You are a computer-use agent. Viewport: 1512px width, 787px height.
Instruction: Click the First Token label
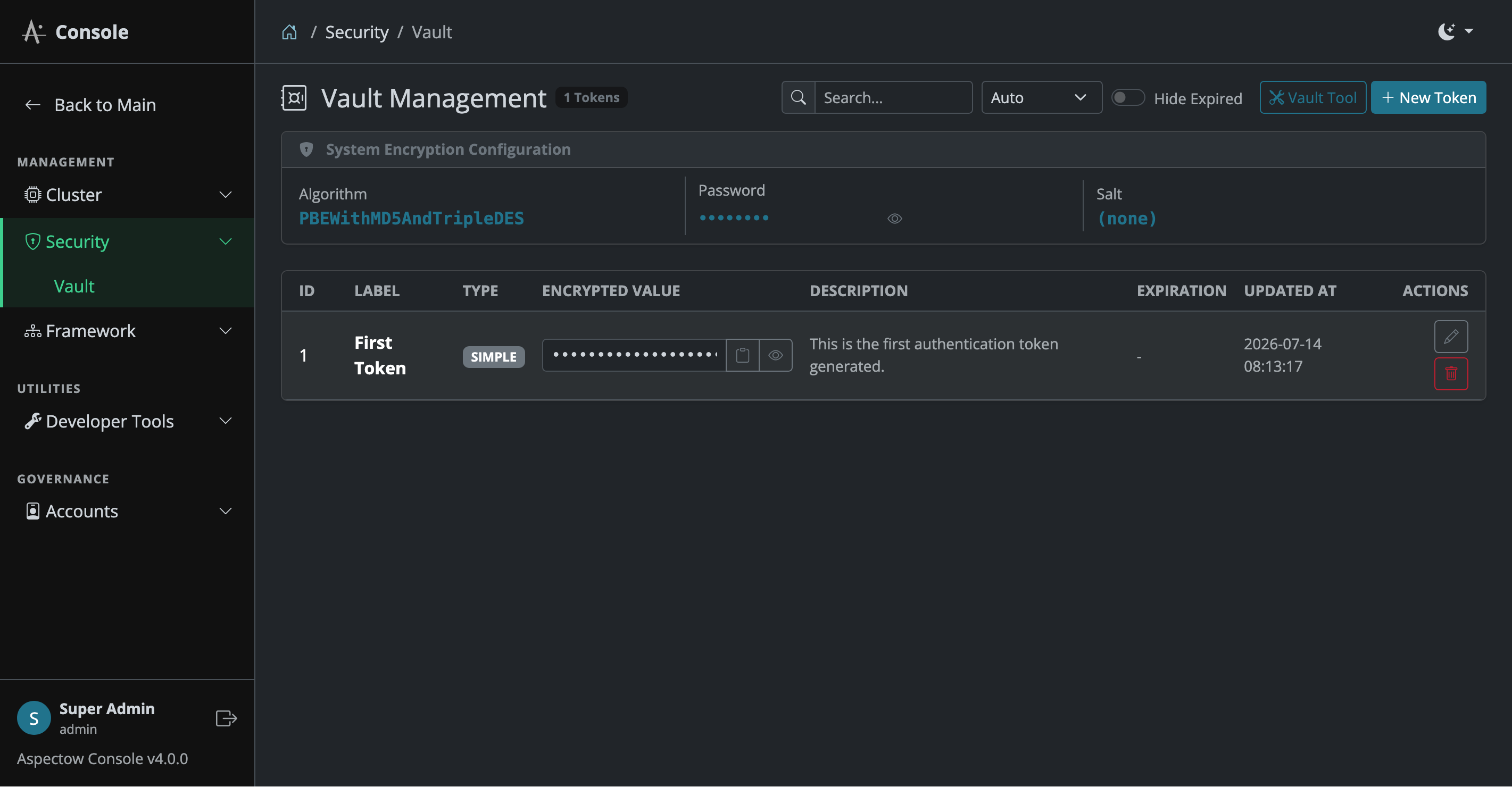click(380, 355)
